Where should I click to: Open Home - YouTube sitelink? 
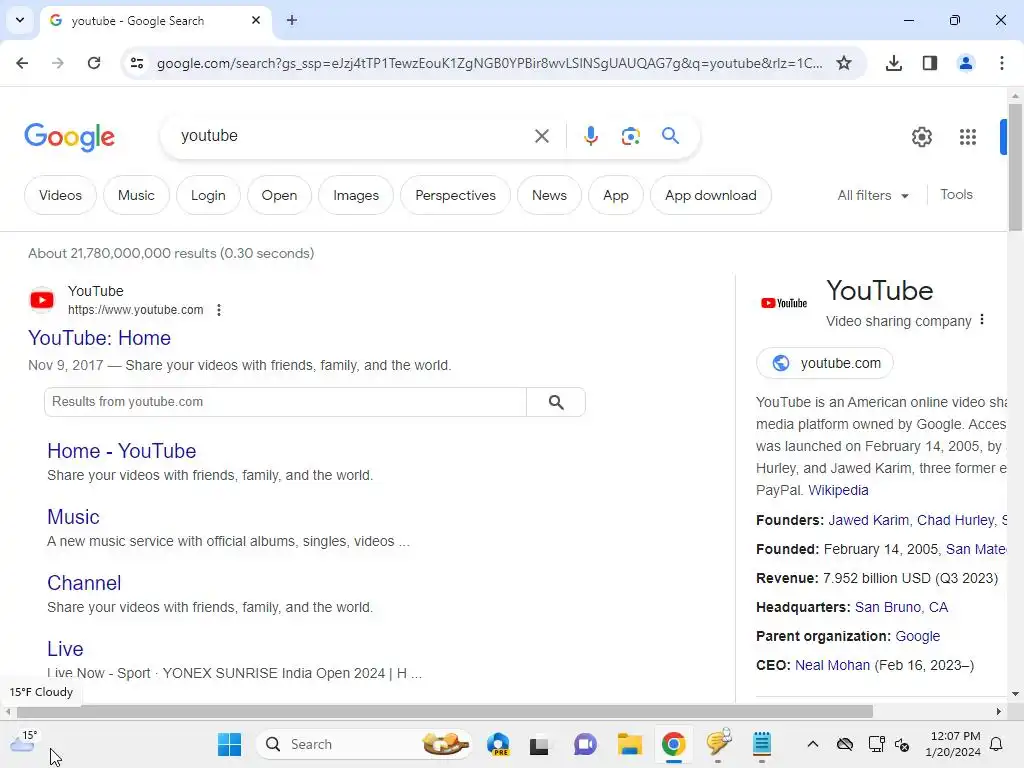pos(121,451)
